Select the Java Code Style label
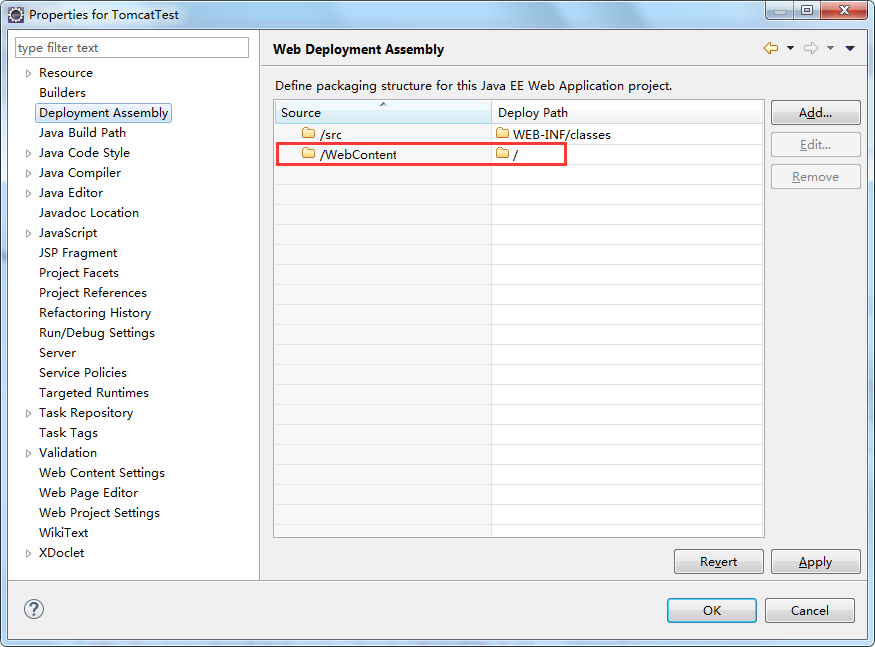The height and width of the screenshot is (647, 875). point(84,153)
